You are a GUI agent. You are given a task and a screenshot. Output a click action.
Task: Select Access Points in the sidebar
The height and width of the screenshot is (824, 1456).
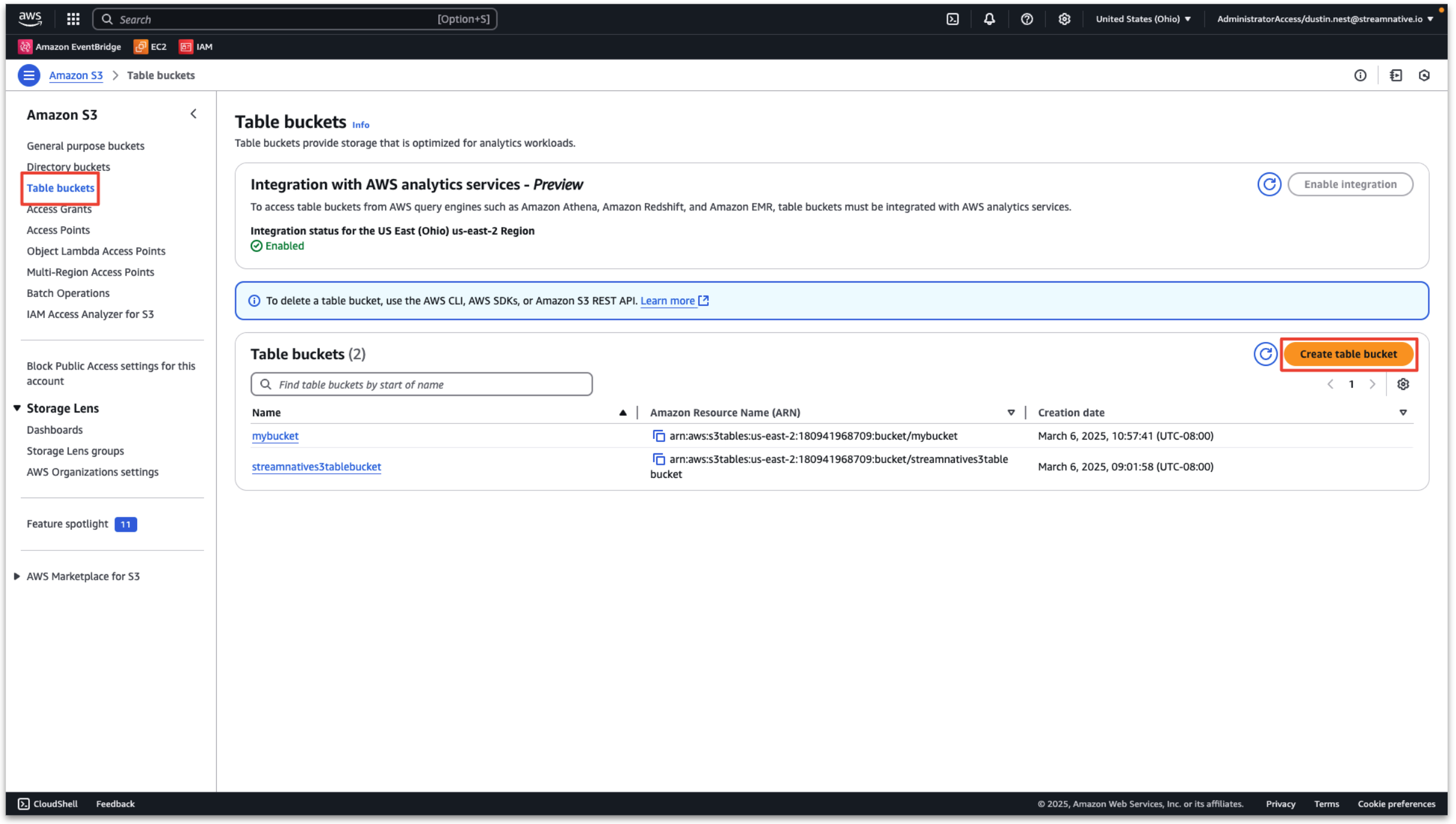tap(58, 230)
